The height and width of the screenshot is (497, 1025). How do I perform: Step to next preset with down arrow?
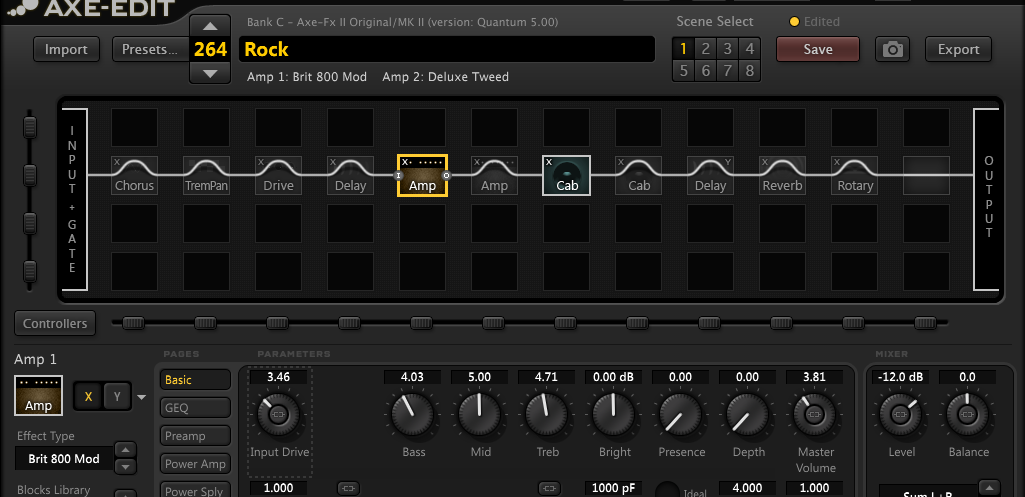coord(209,73)
